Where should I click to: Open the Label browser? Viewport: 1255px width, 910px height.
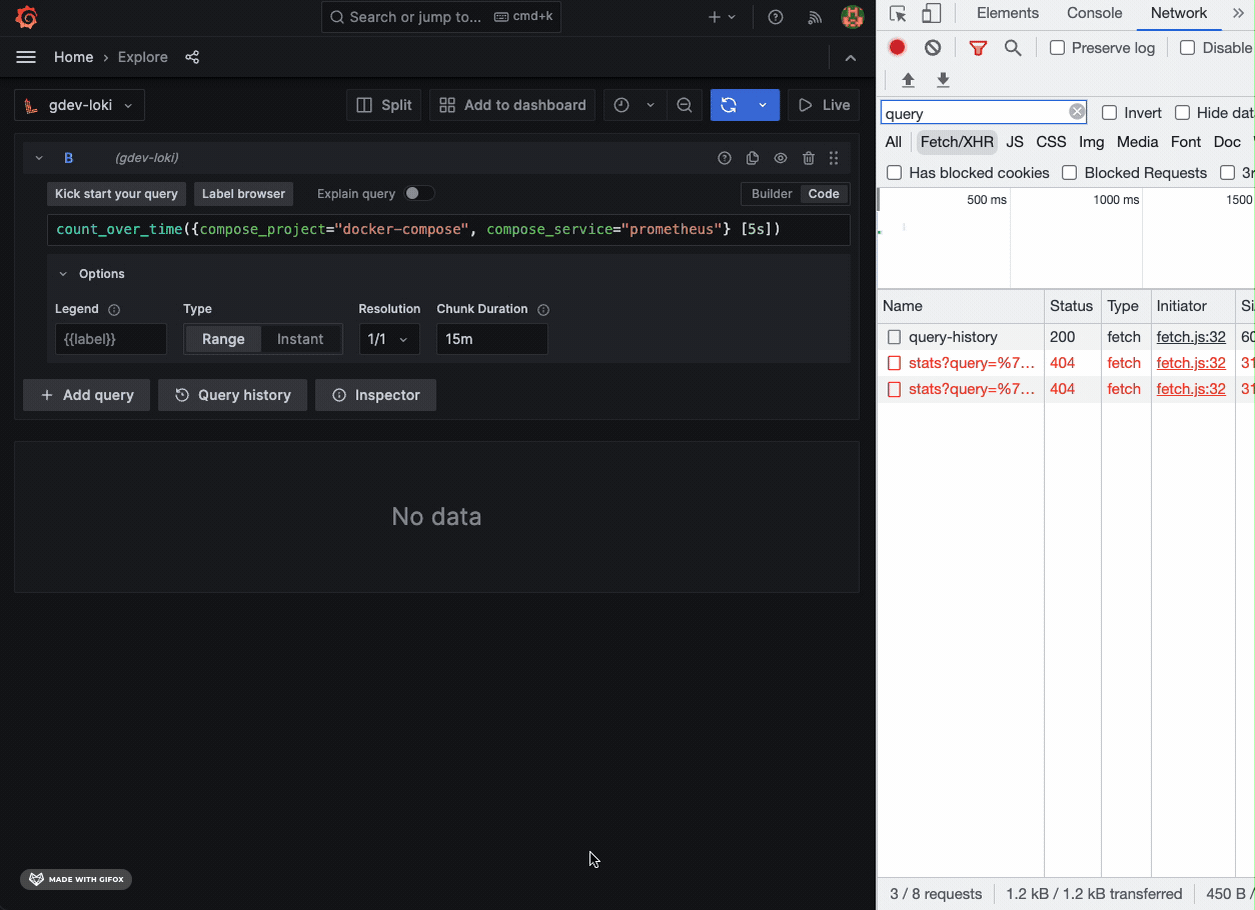pyautogui.click(x=243, y=193)
